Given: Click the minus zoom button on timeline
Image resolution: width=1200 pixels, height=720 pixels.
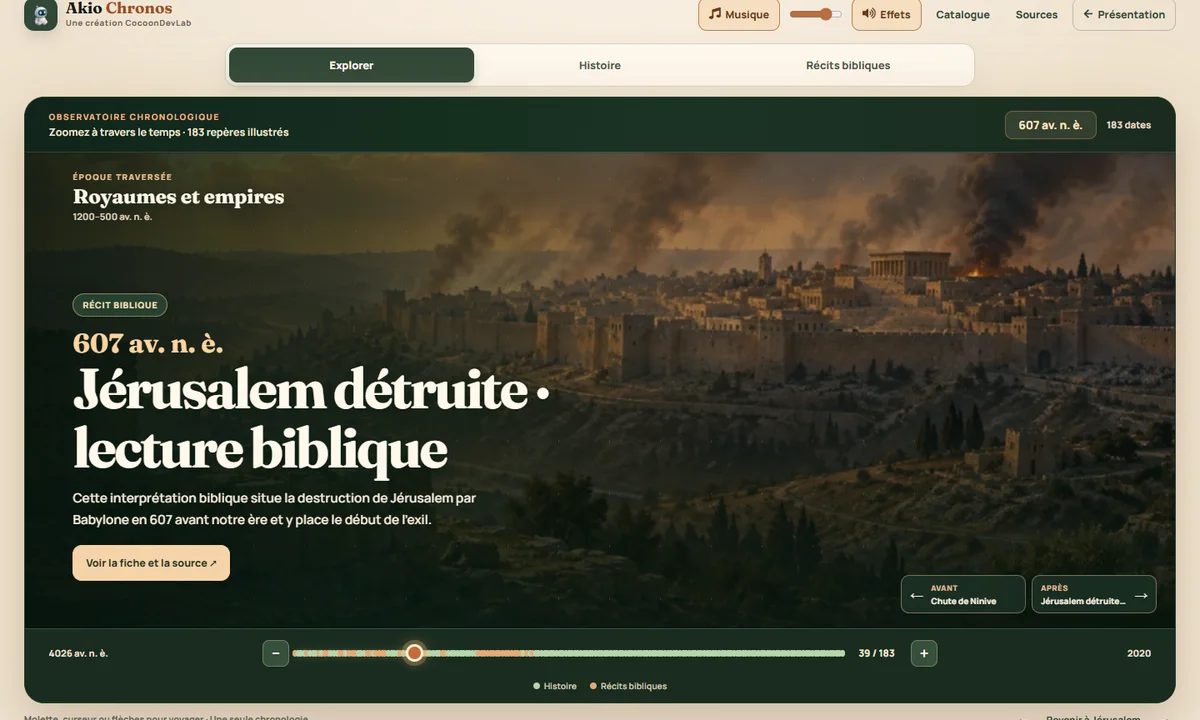Looking at the screenshot, I should coord(276,653).
